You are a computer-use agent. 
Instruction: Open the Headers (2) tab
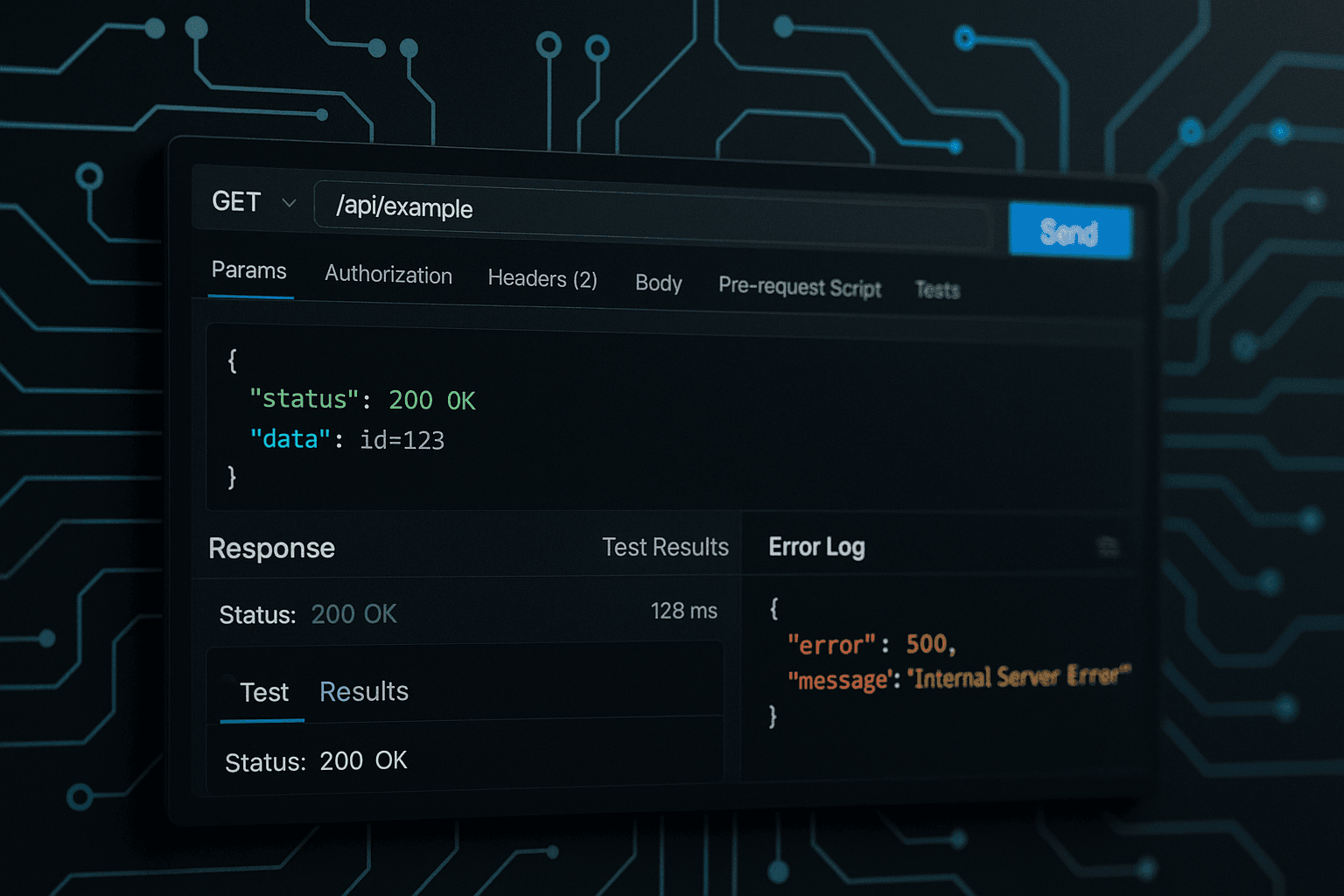coord(542,279)
